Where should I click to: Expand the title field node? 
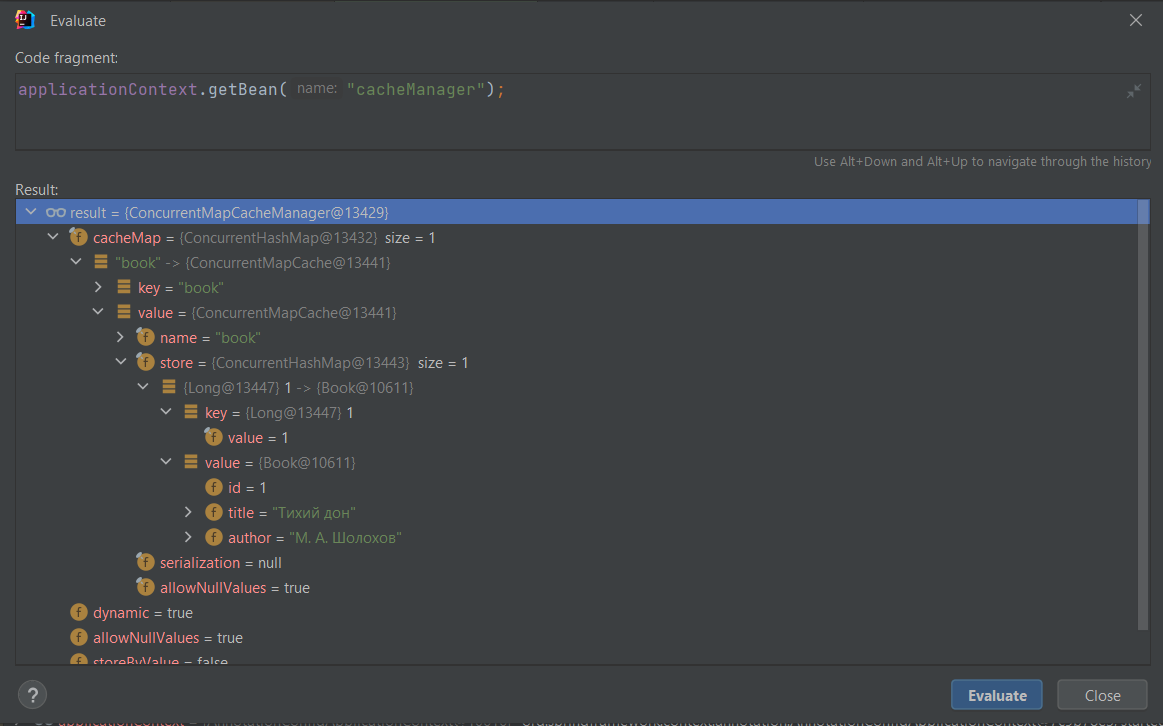point(188,513)
